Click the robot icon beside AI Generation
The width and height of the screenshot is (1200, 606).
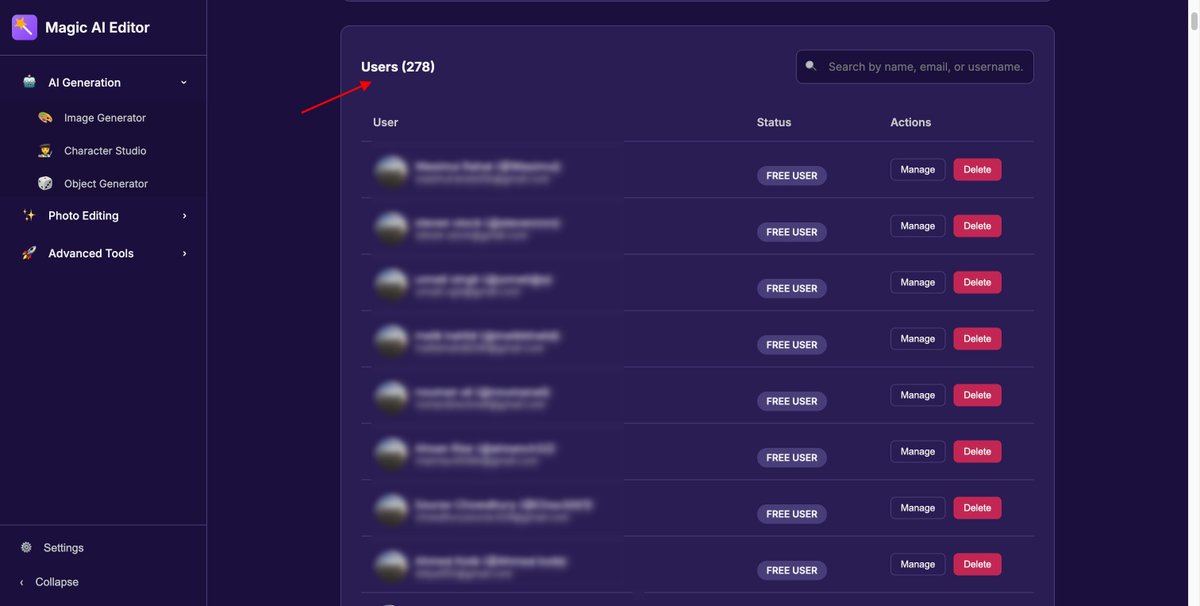point(30,82)
